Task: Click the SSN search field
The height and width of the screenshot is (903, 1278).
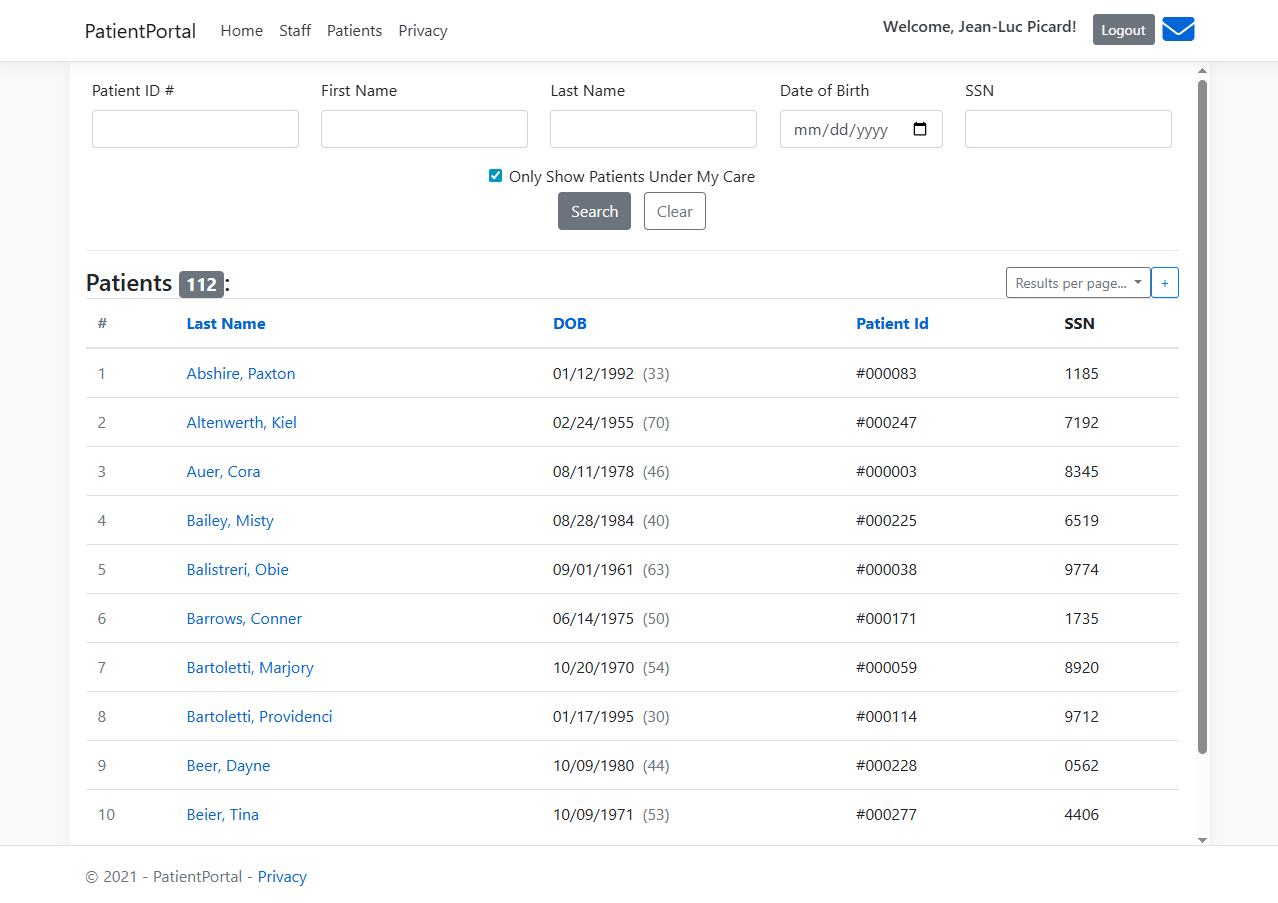Action: tap(1067, 128)
